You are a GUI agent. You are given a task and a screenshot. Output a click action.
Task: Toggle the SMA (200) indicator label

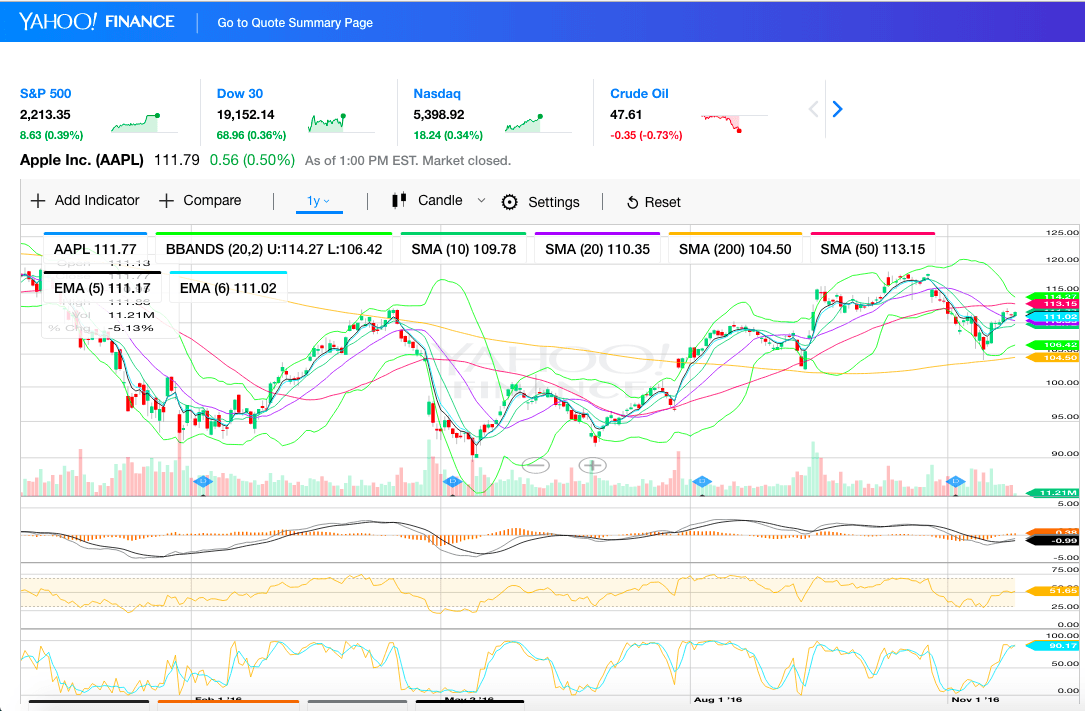pyautogui.click(x=735, y=248)
